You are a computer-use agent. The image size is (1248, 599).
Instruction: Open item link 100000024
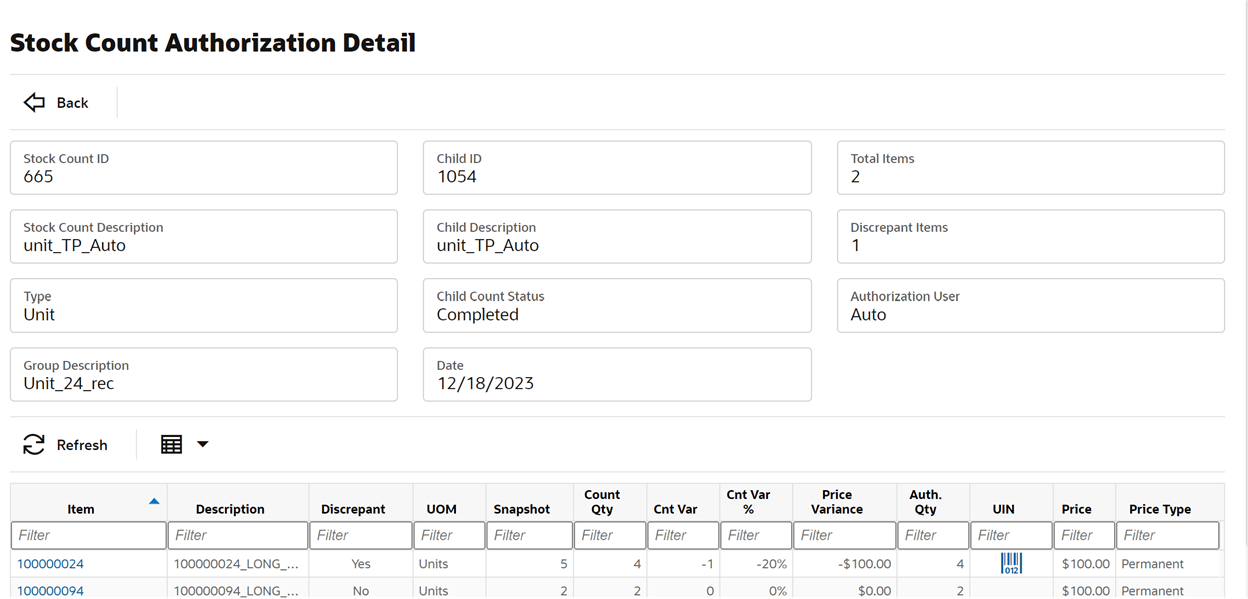pyautogui.click(x=50, y=563)
